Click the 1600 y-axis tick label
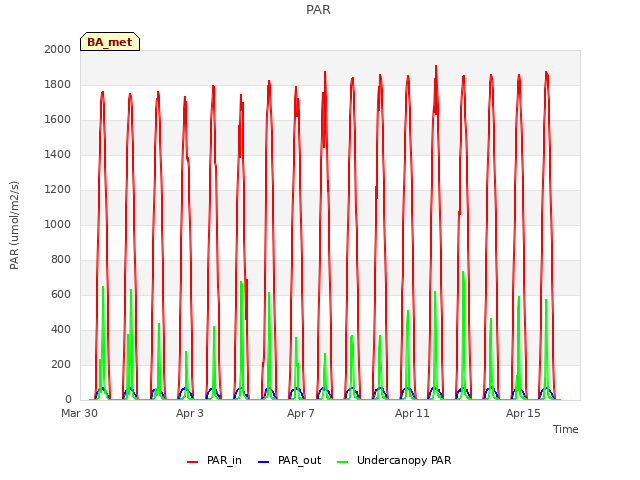 [x=58, y=120]
